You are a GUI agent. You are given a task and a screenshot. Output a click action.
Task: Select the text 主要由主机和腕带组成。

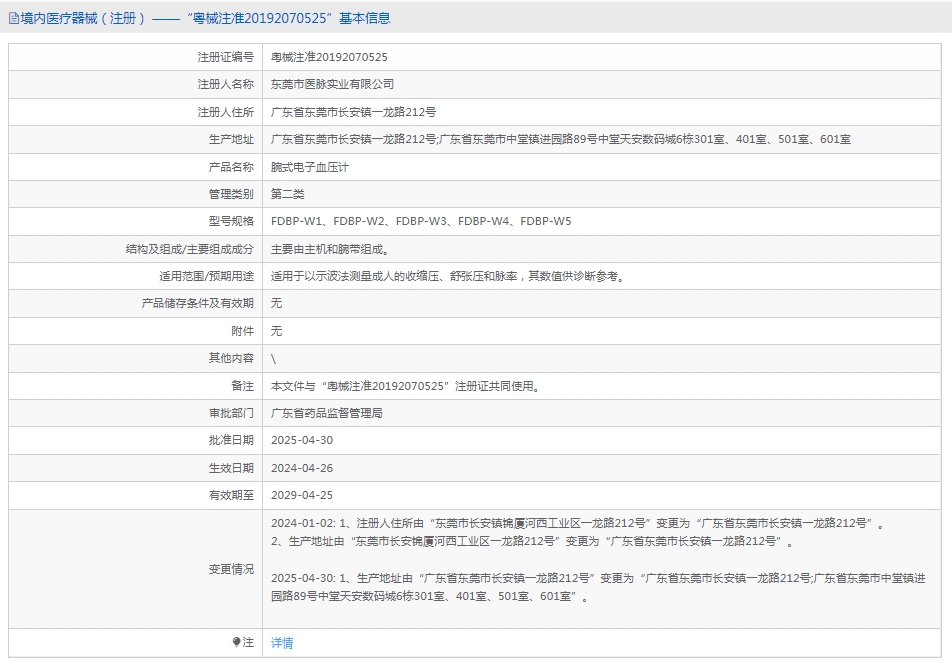(330, 249)
